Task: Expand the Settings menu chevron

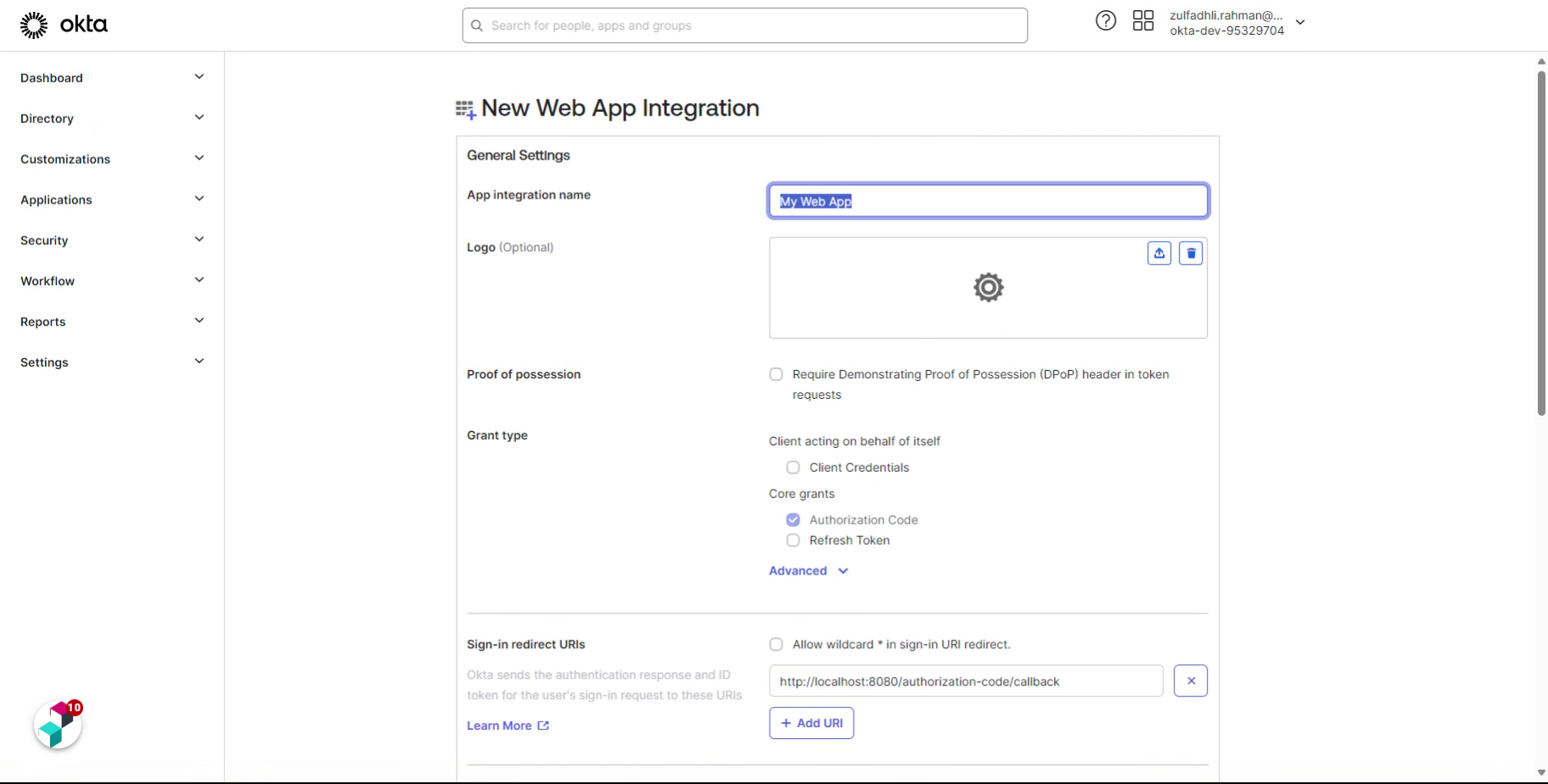Action: (199, 362)
